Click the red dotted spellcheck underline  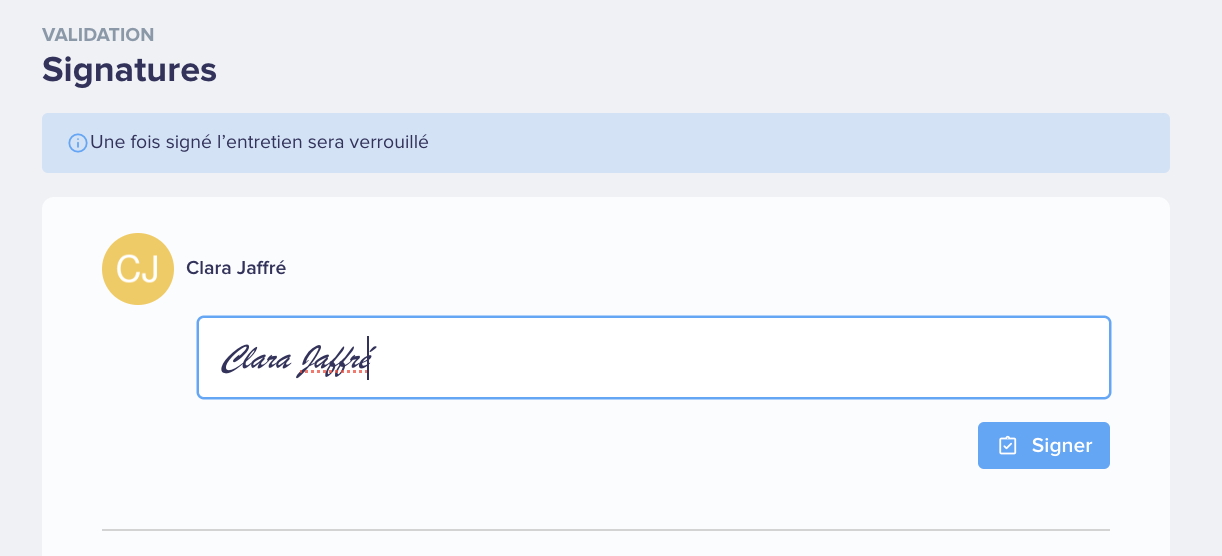tap(335, 371)
